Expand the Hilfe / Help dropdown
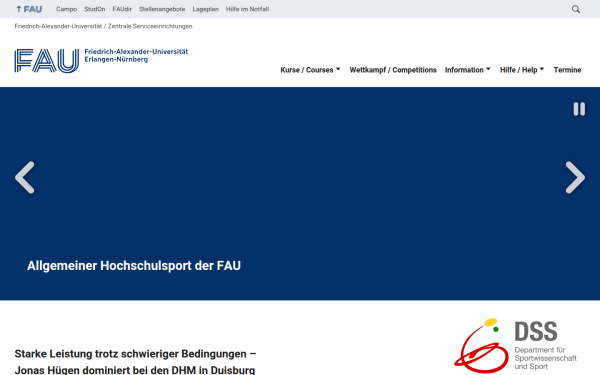 [x=522, y=70]
